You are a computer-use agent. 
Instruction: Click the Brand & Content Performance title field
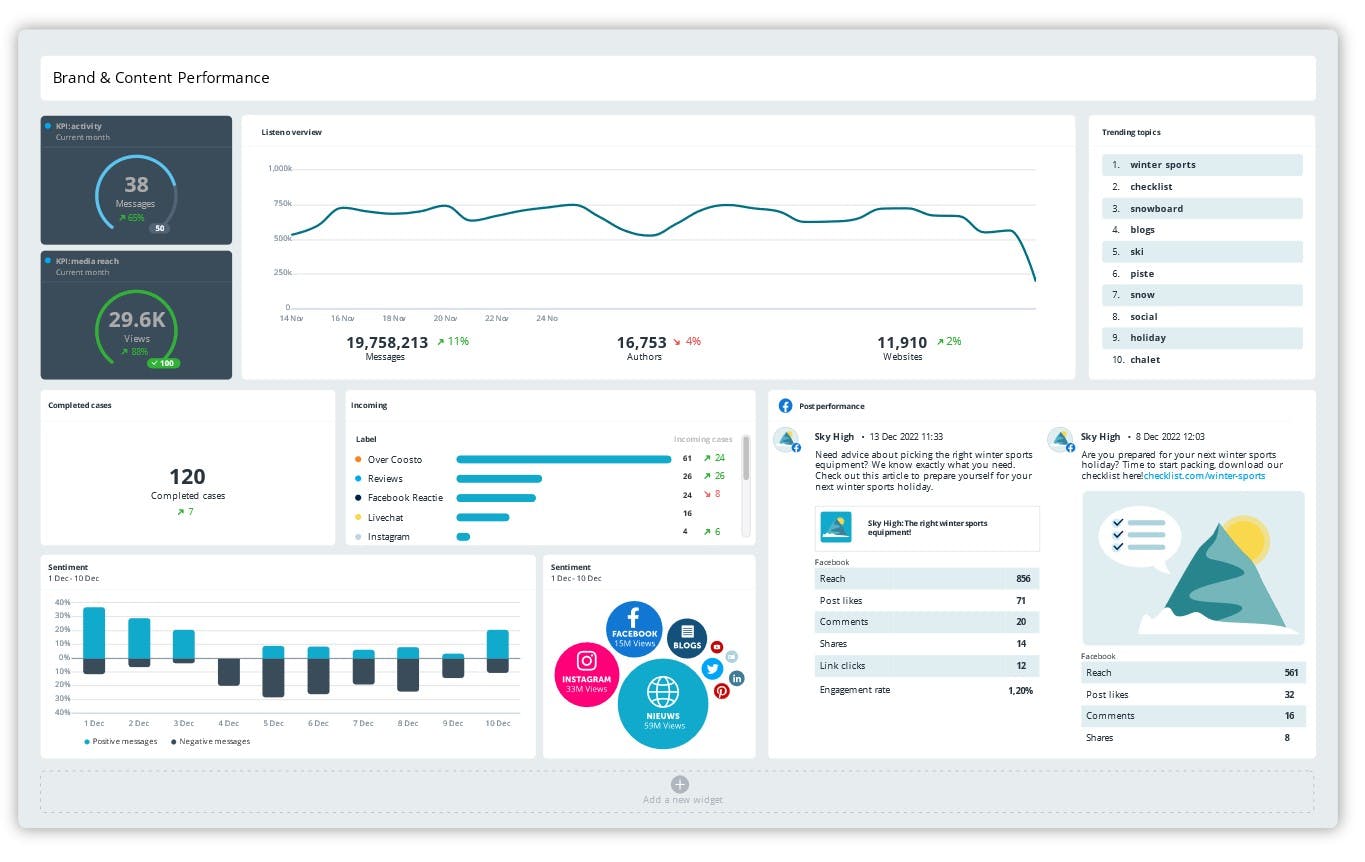pyautogui.click(x=678, y=78)
